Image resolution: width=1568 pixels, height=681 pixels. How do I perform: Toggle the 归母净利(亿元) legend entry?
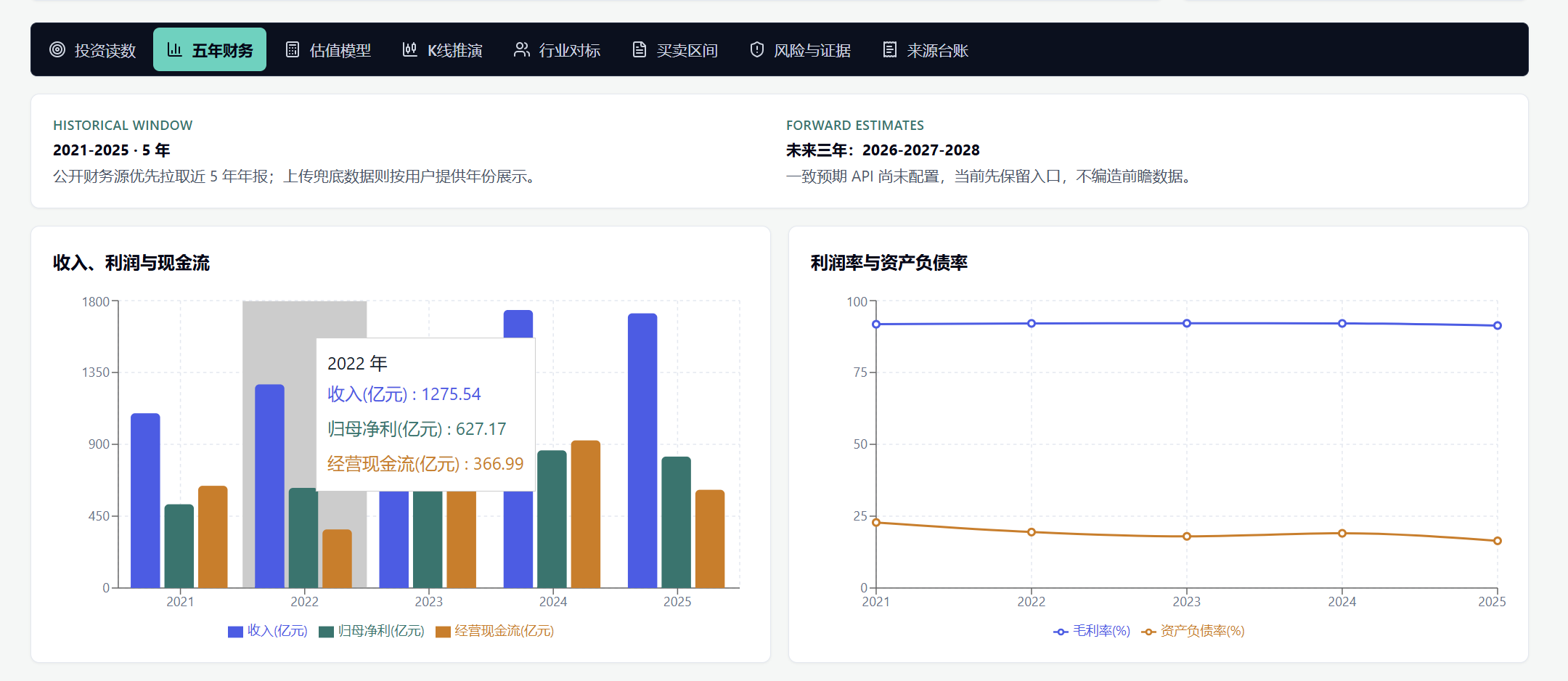[x=372, y=631]
